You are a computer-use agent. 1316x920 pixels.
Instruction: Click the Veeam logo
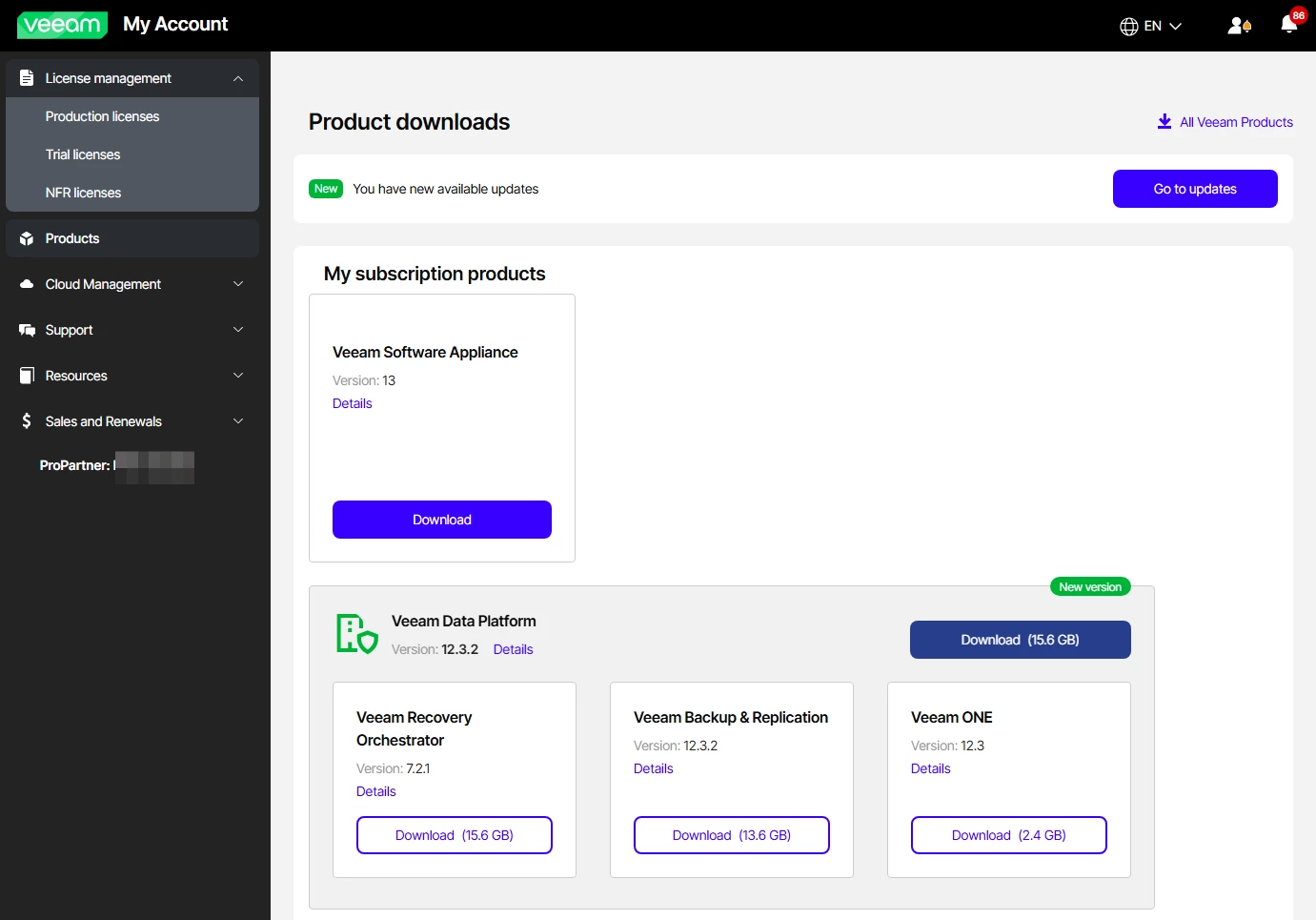[x=62, y=25]
